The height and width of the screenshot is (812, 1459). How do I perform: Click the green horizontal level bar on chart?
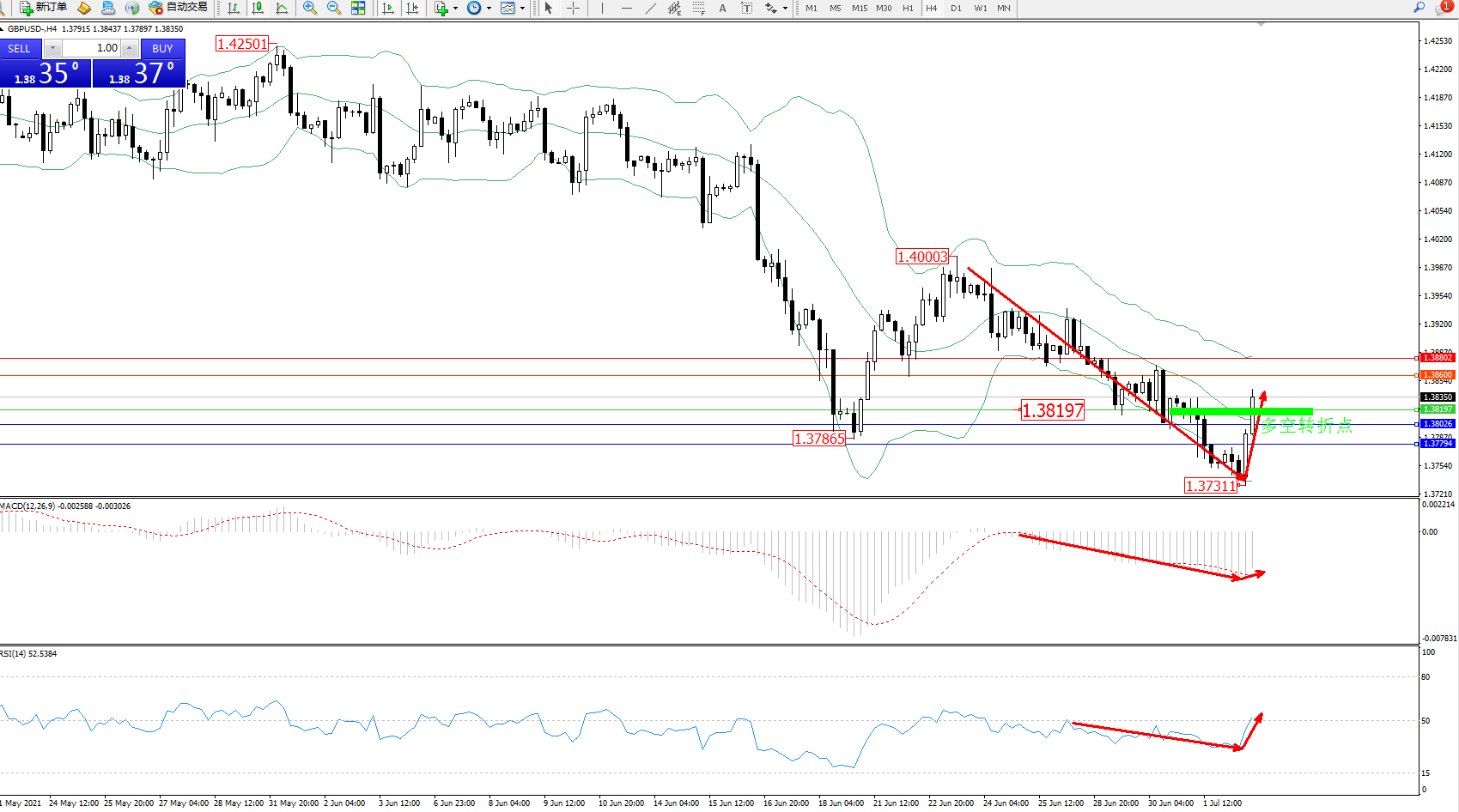click(1240, 412)
